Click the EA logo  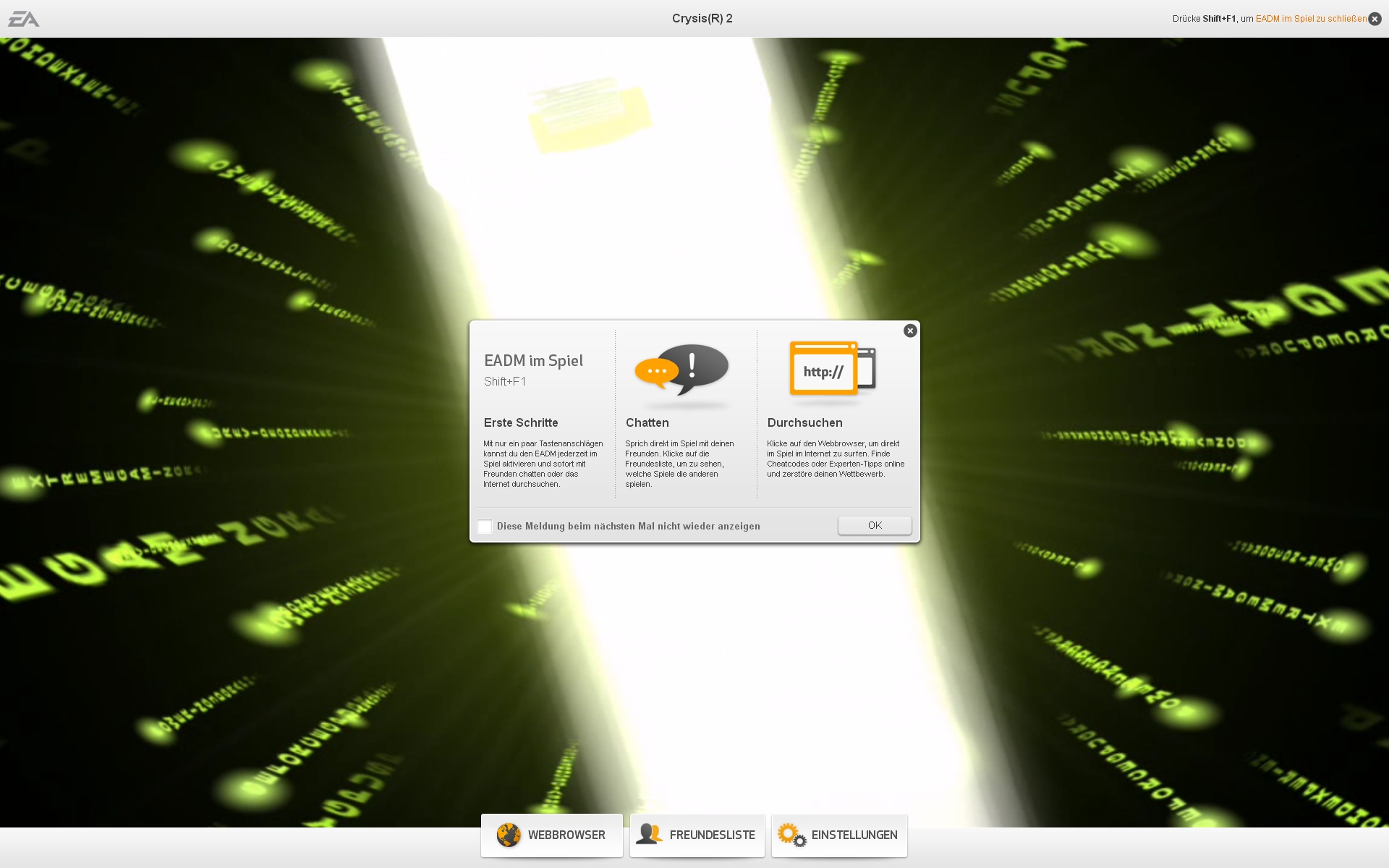[22, 18]
